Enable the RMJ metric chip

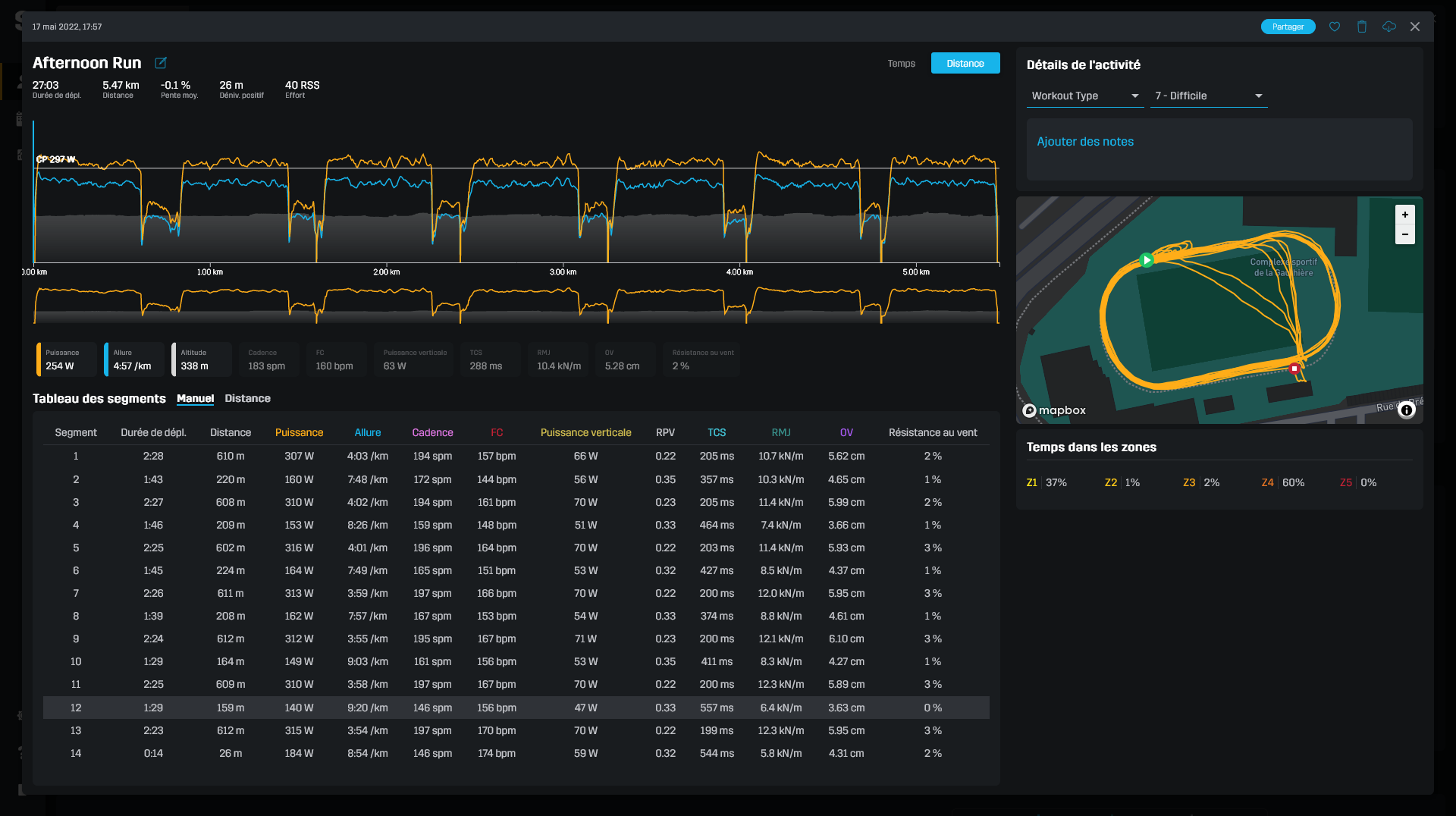tap(558, 359)
